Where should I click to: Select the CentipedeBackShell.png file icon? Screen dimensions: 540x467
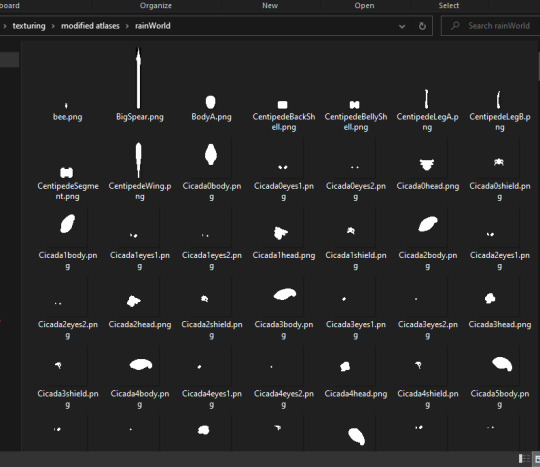pos(282,104)
